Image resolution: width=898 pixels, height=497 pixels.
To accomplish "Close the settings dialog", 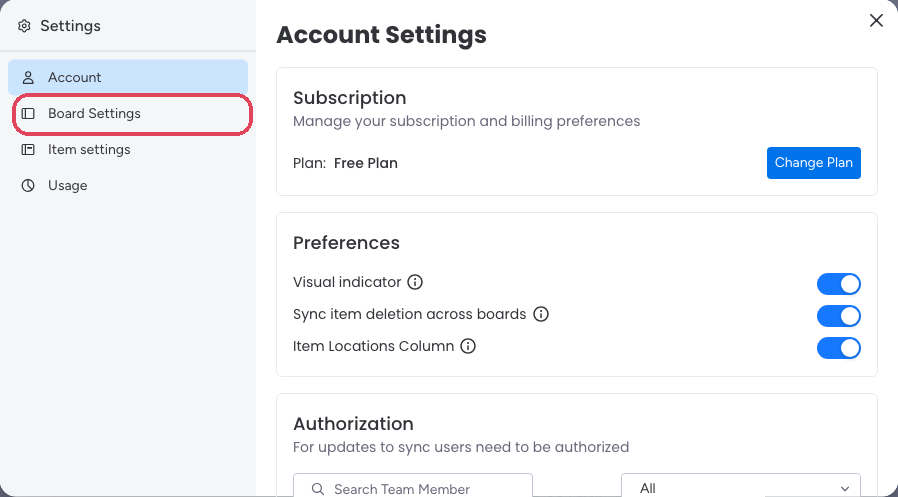I will coord(876,21).
